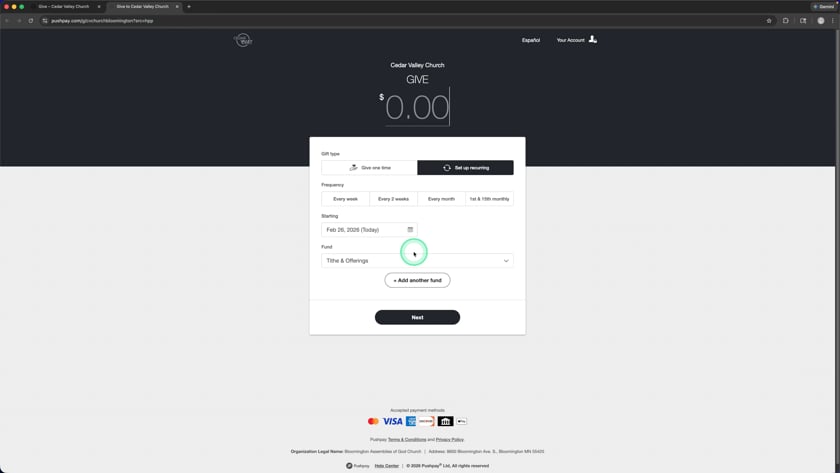The height and width of the screenshot is (473, 840).
Task: Click the Cedar Valley Church heading text
Action: [x=417, y=65]
